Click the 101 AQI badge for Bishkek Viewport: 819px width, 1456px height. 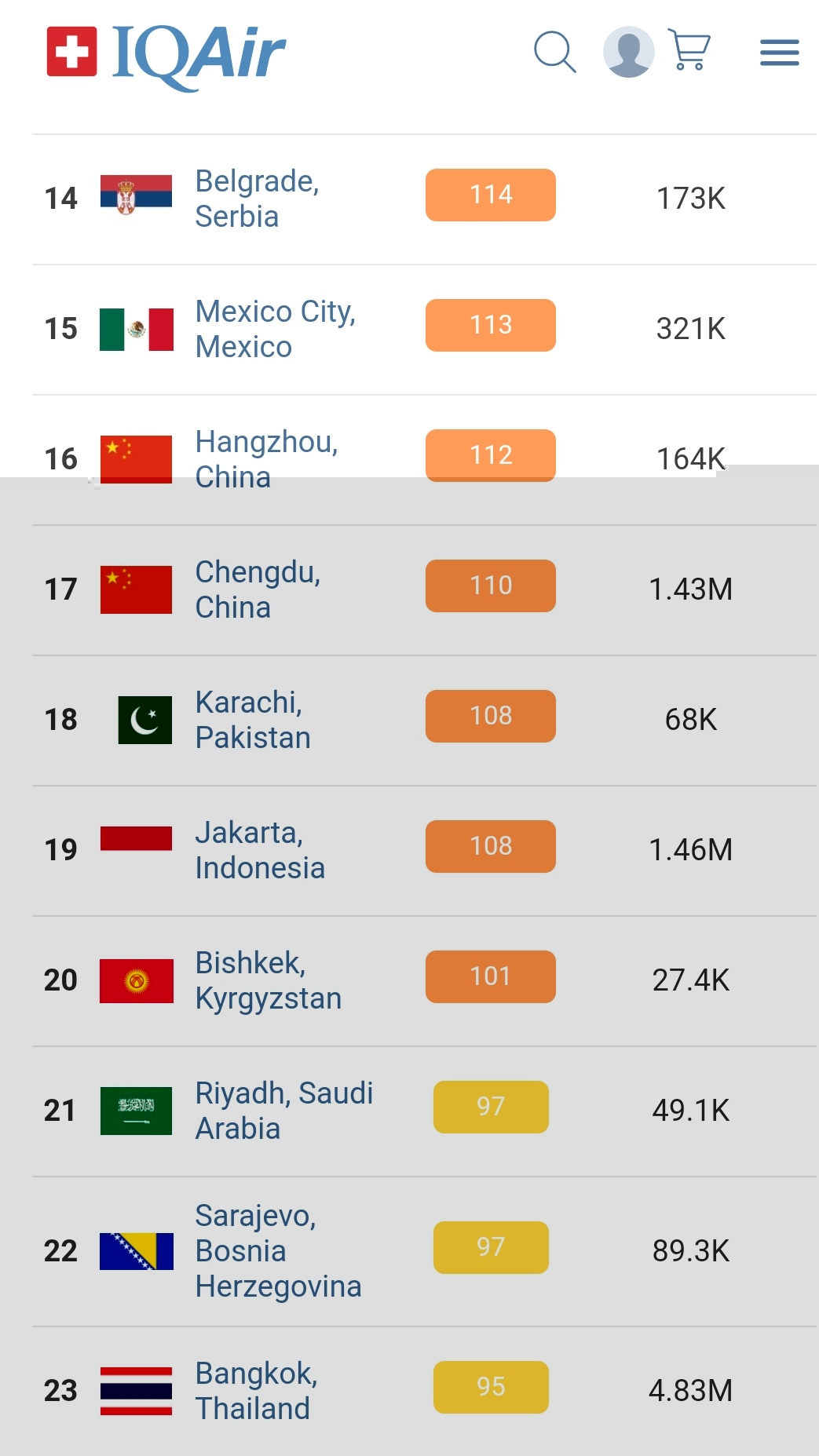[490, 976]
